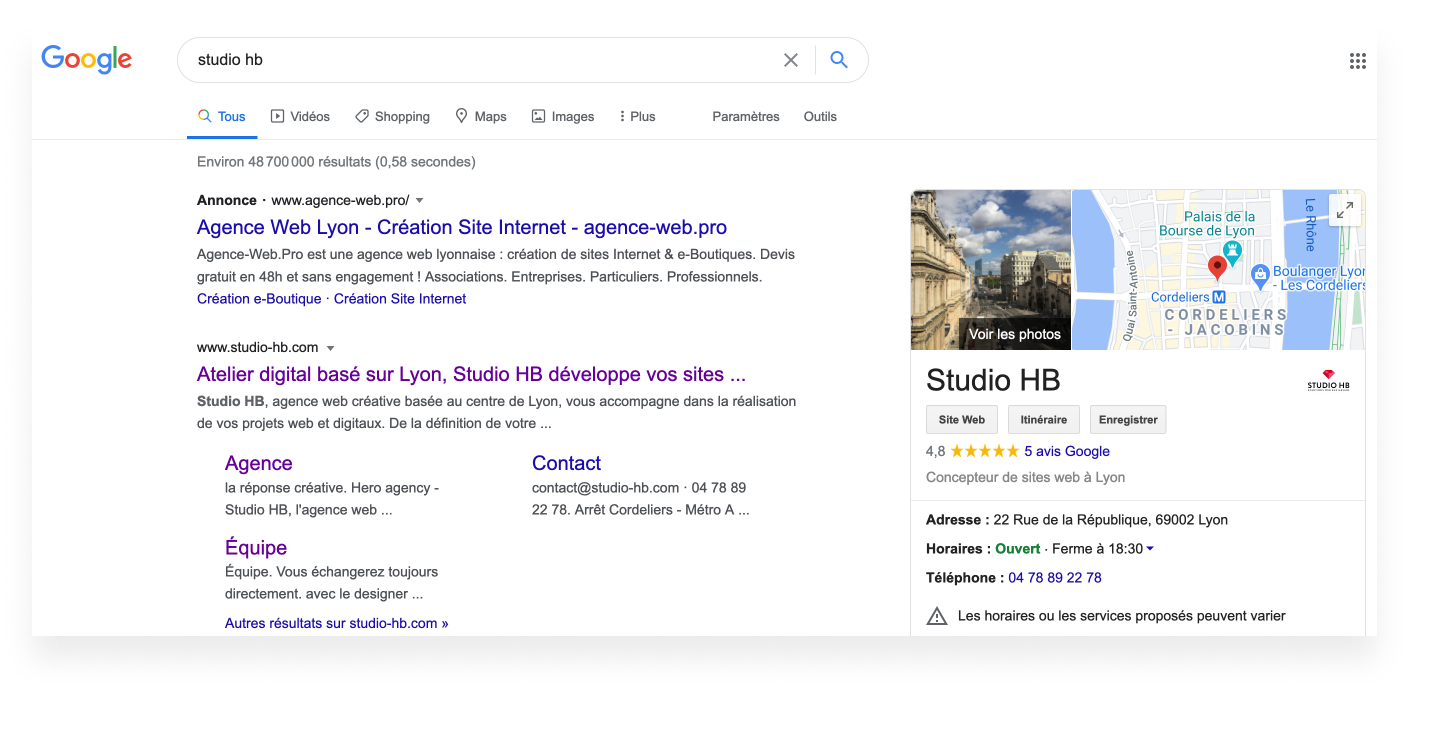Viewport: 1430px width, 735px height.
Task: Open the Maps tab
Action: tap(480, 117)
